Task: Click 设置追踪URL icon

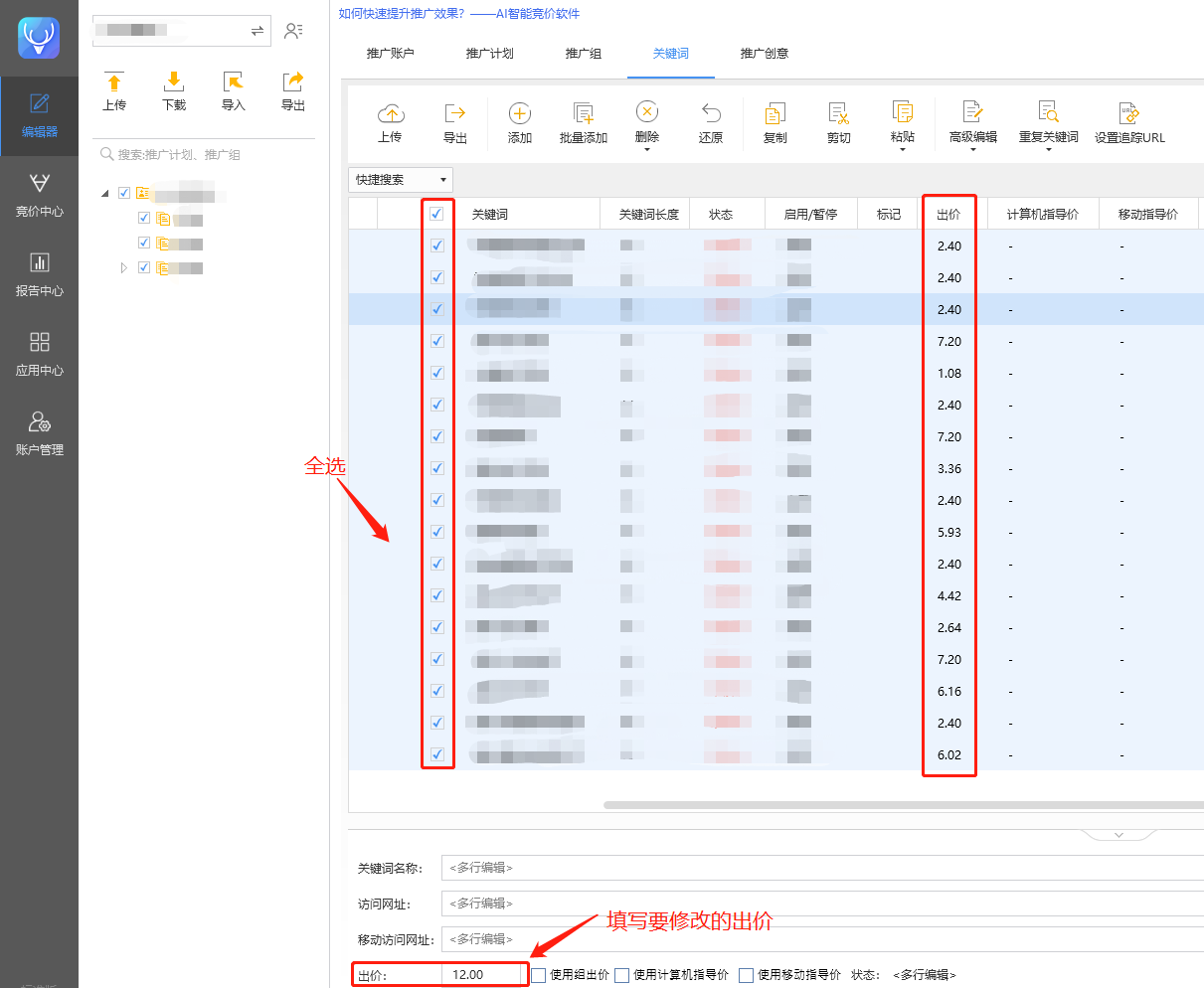Action: (x=1129, y=113)
